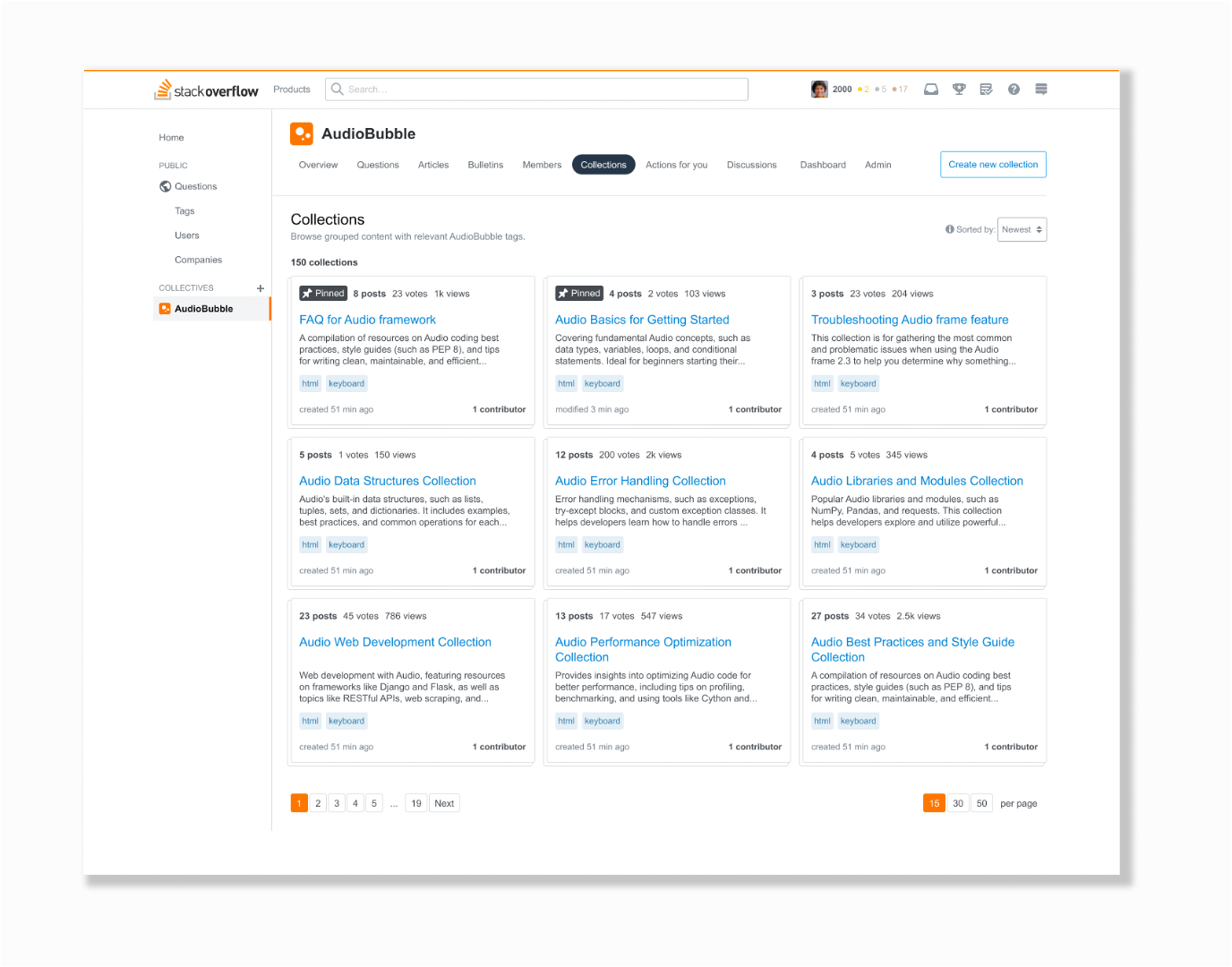Viewport: 1232px width, 967px height.
Task: Click the magnifier icon in search box
Action: pyautogui.click(x=338, y=90)
